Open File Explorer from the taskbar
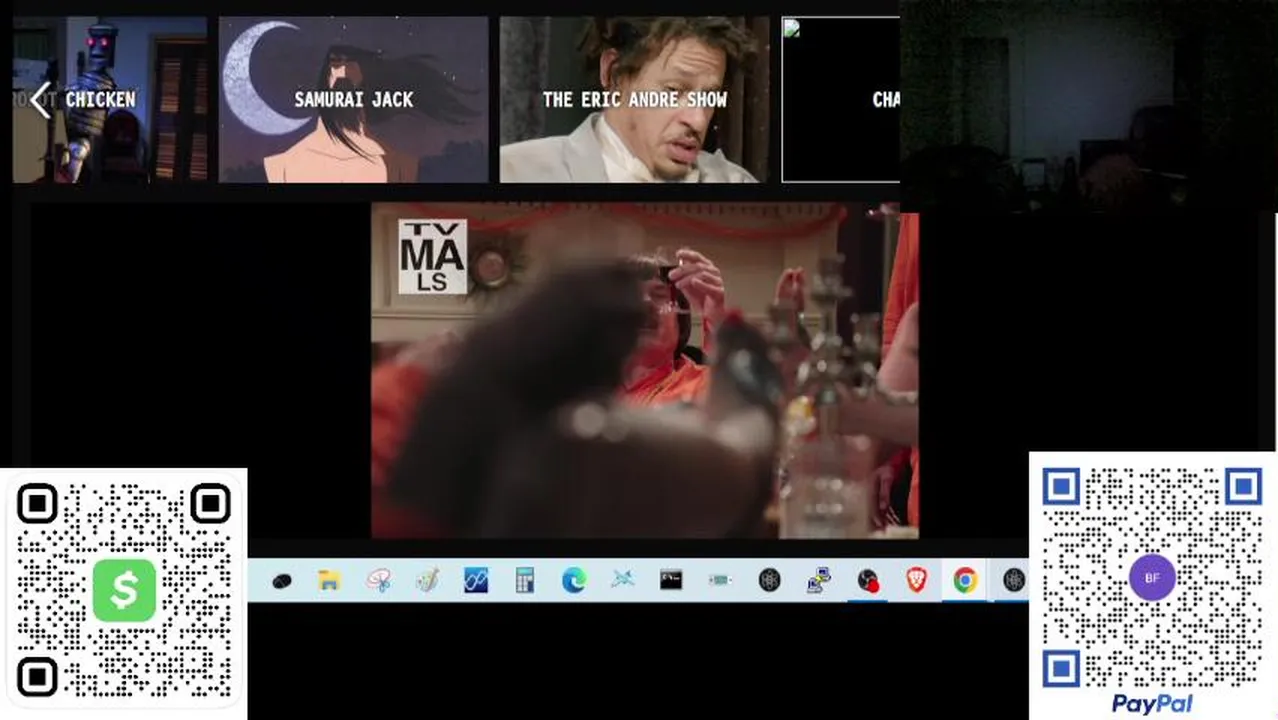This screenshot has height=720, width=1278. (329, 580)
